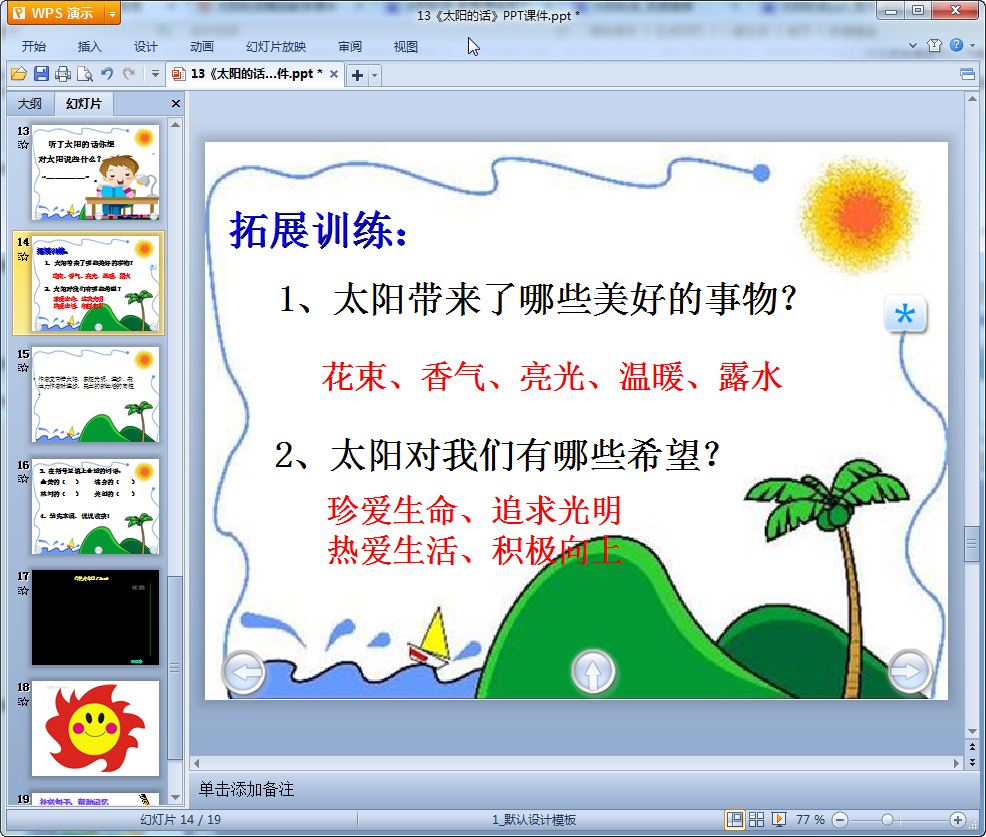Open the WPS 演示 application menu dropdown arrow

112,13
